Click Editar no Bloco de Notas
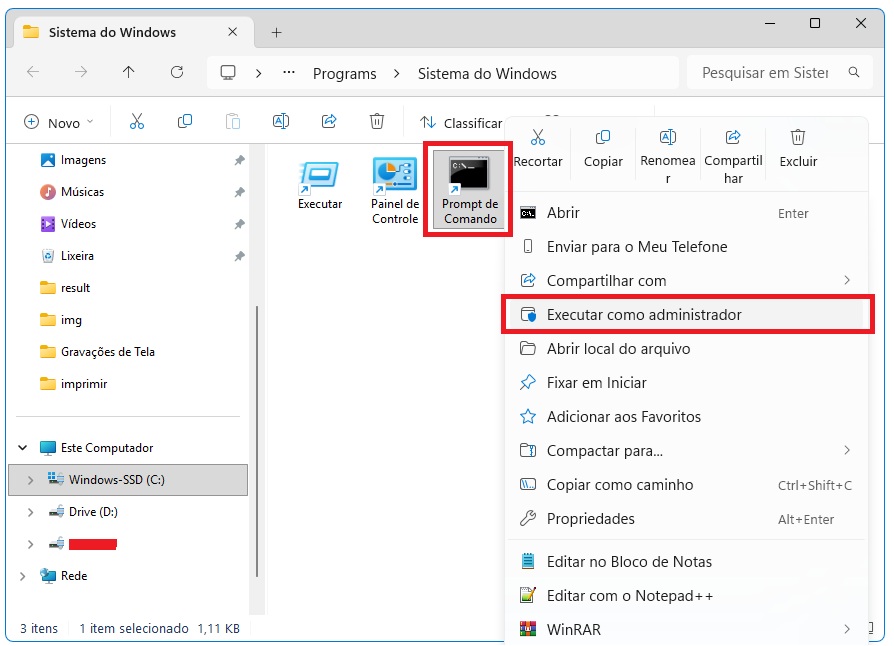This screenshot has width=894, height=646. click(687, 562)
